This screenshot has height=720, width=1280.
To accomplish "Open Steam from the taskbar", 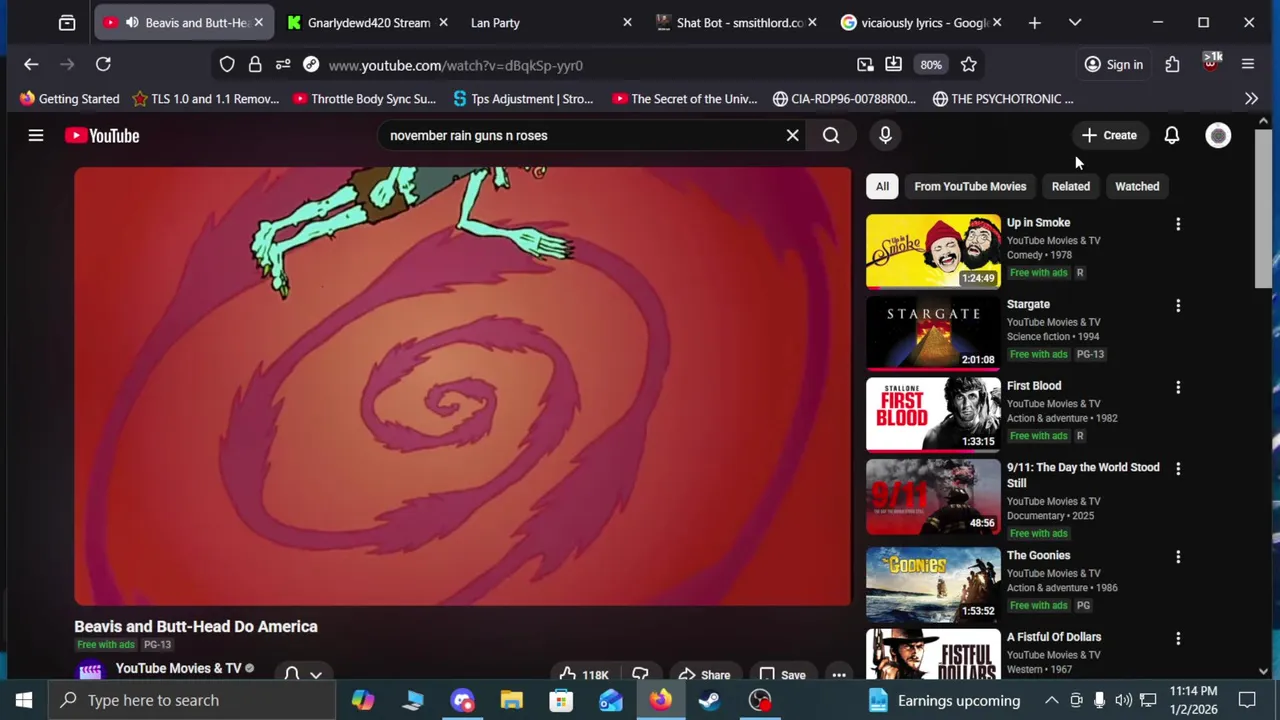I will [709, 700].
